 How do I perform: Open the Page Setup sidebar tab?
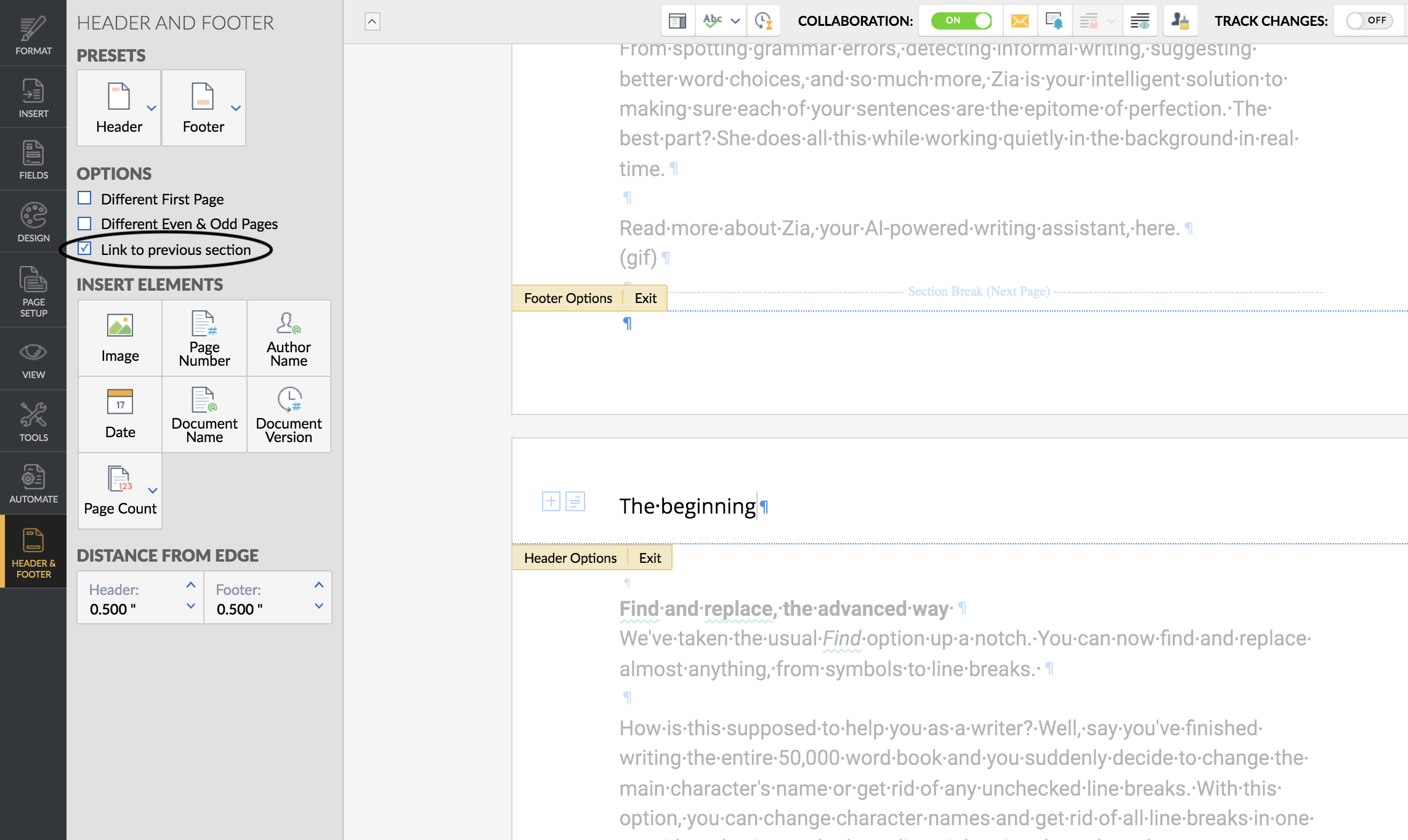point(33,291)
